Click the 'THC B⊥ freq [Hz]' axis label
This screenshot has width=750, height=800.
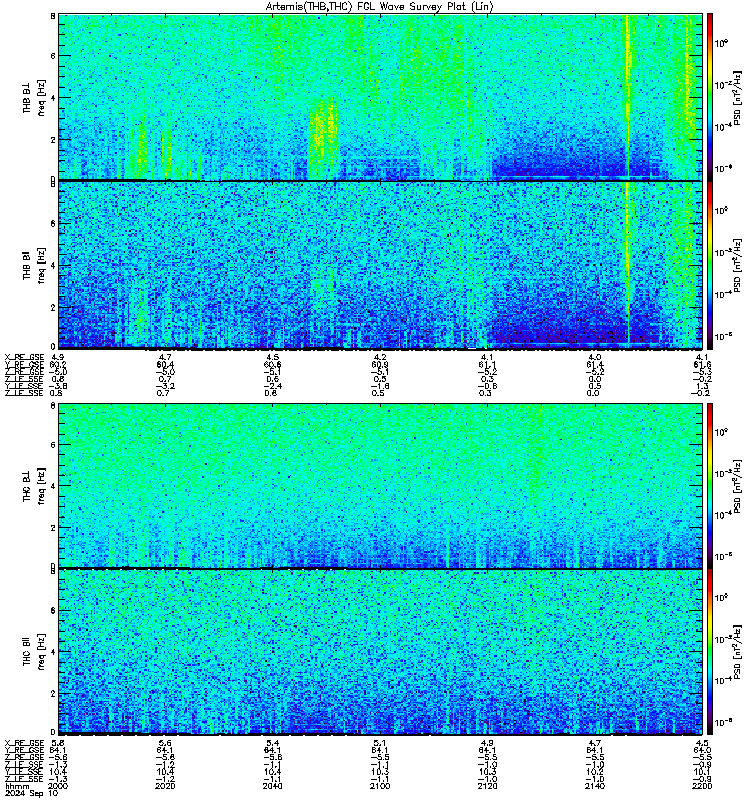[x=34, y=486]
